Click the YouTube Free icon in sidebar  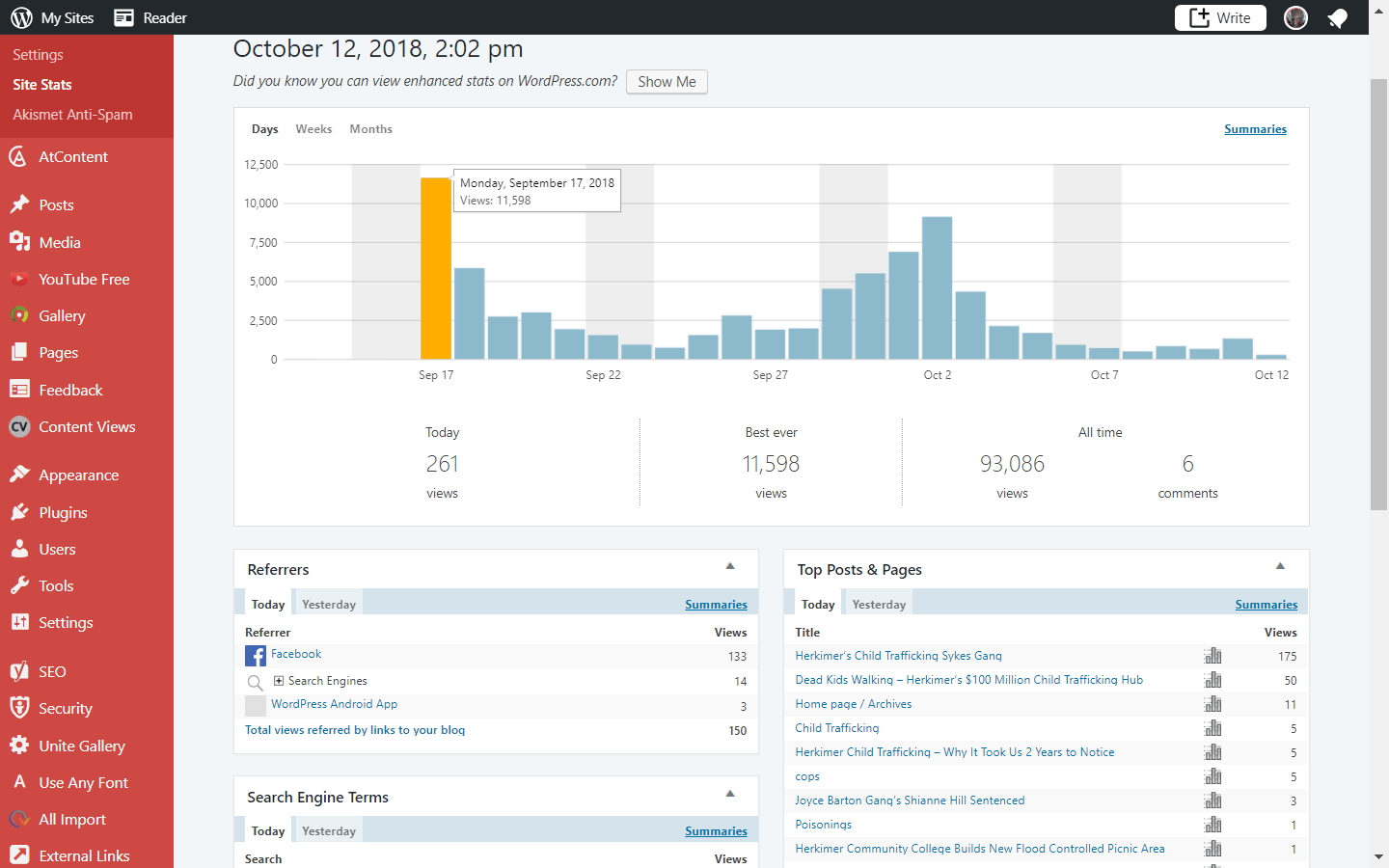pos(19,279)
